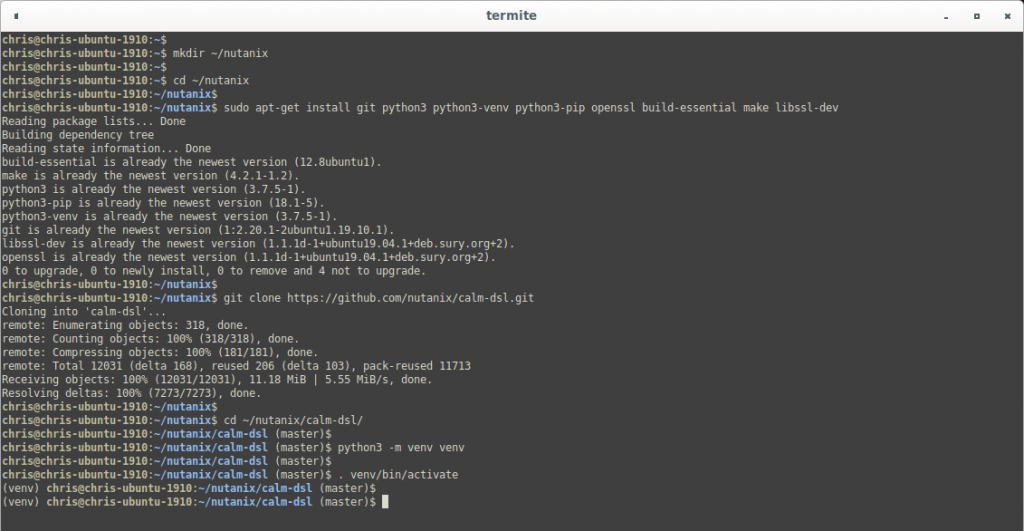Click the libssl-dev newest version line
This screenshot has width=1024, height=531.
pyautogui.click(x=258, y=244)
